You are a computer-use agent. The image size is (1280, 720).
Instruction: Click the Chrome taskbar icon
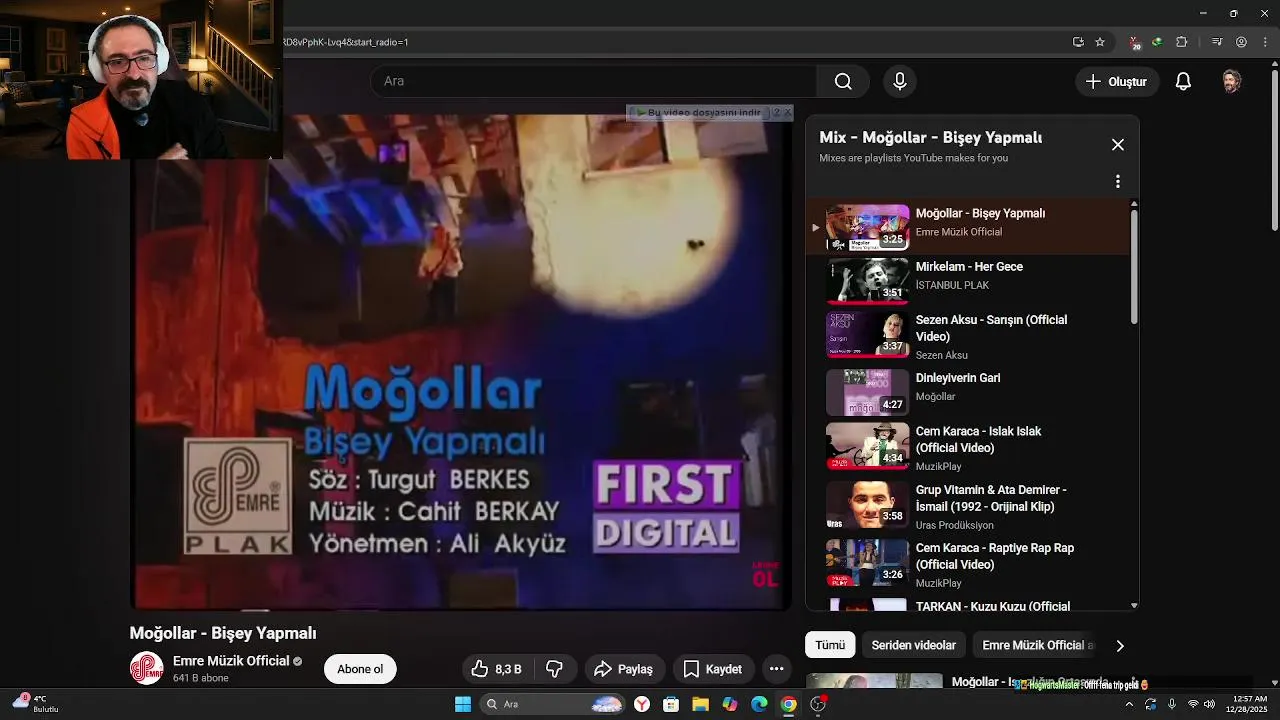[788, 704]
